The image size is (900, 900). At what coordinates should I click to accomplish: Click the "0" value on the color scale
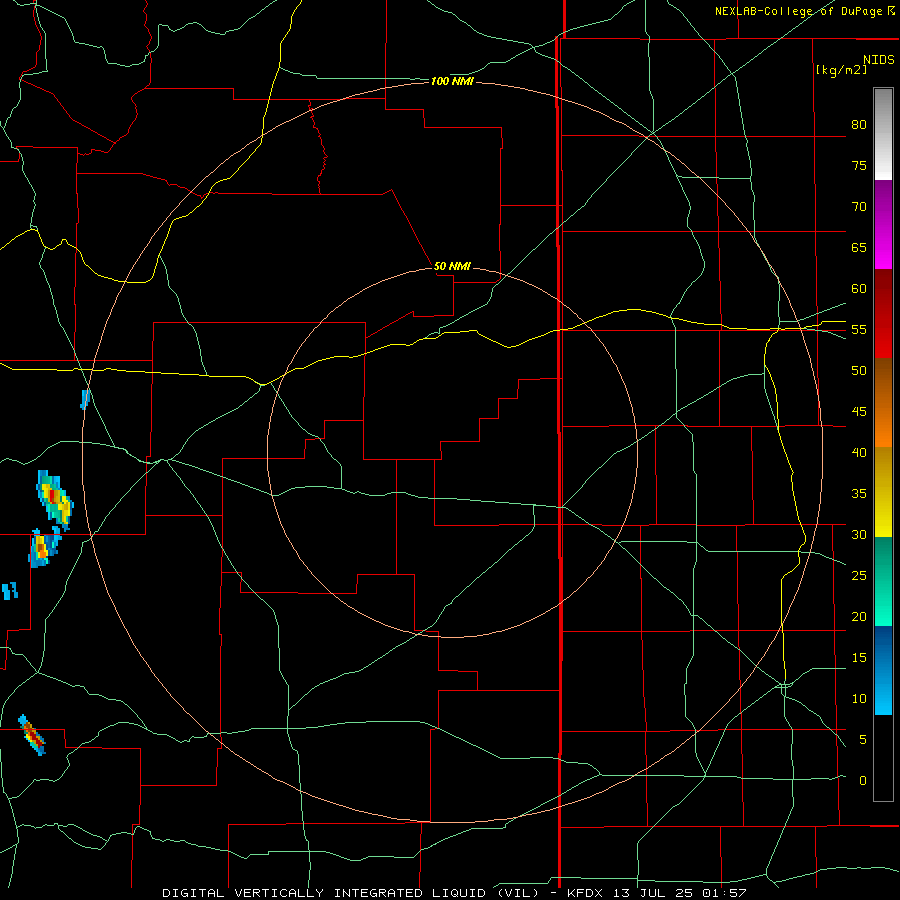pyautogui.click(x=863, y=781)
